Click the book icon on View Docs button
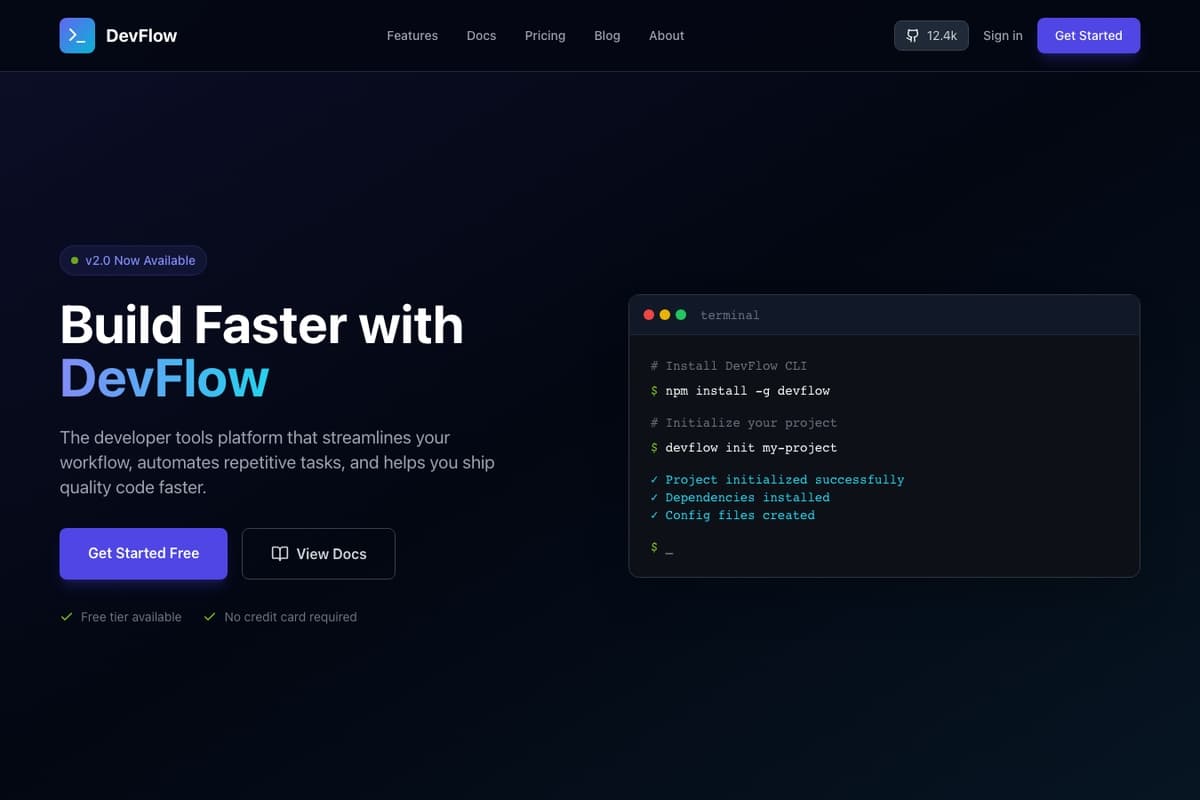Screen dimensions: 1200x800 (279, 553)
